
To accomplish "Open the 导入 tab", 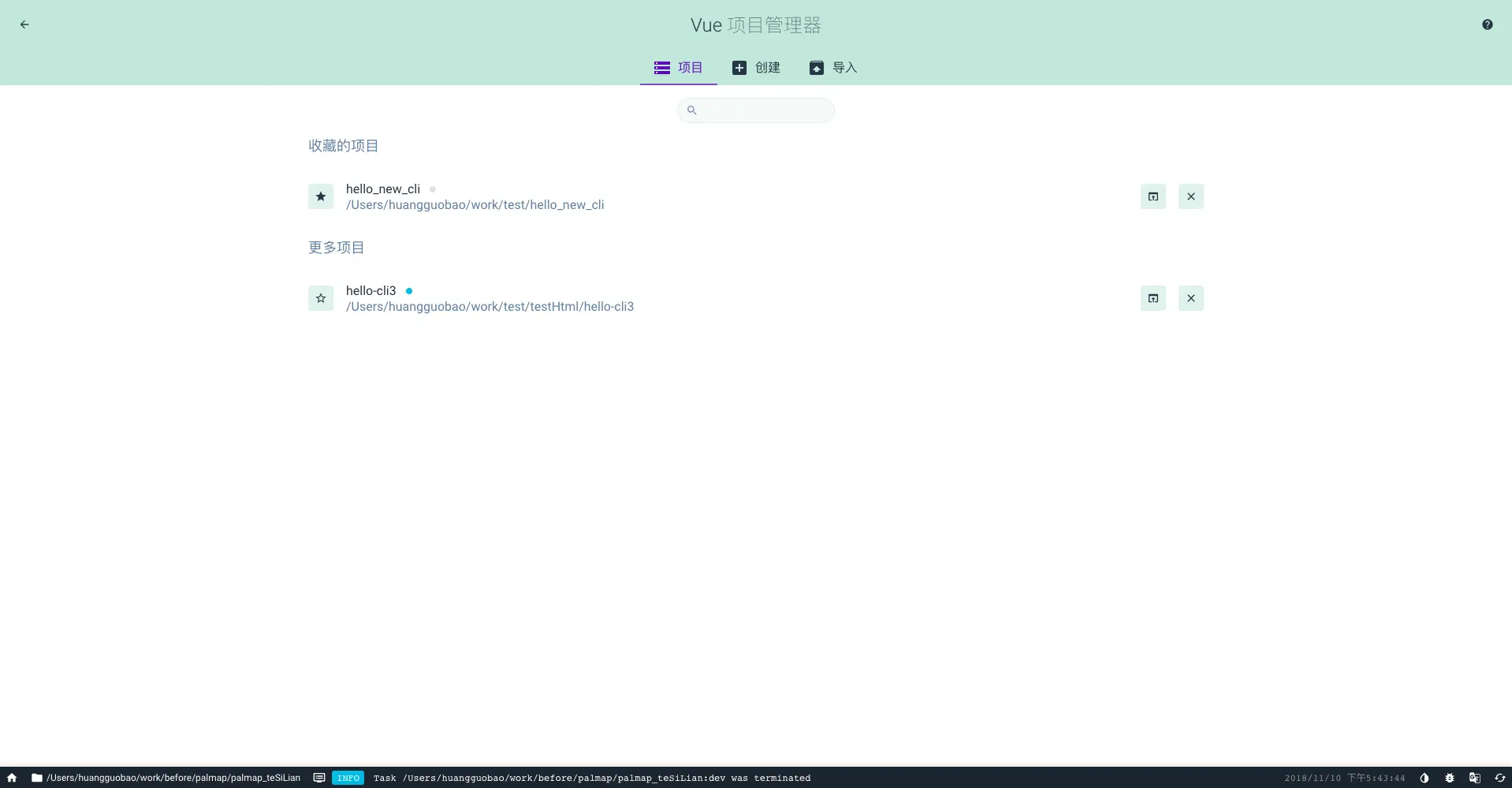I will tap(833, 68).
